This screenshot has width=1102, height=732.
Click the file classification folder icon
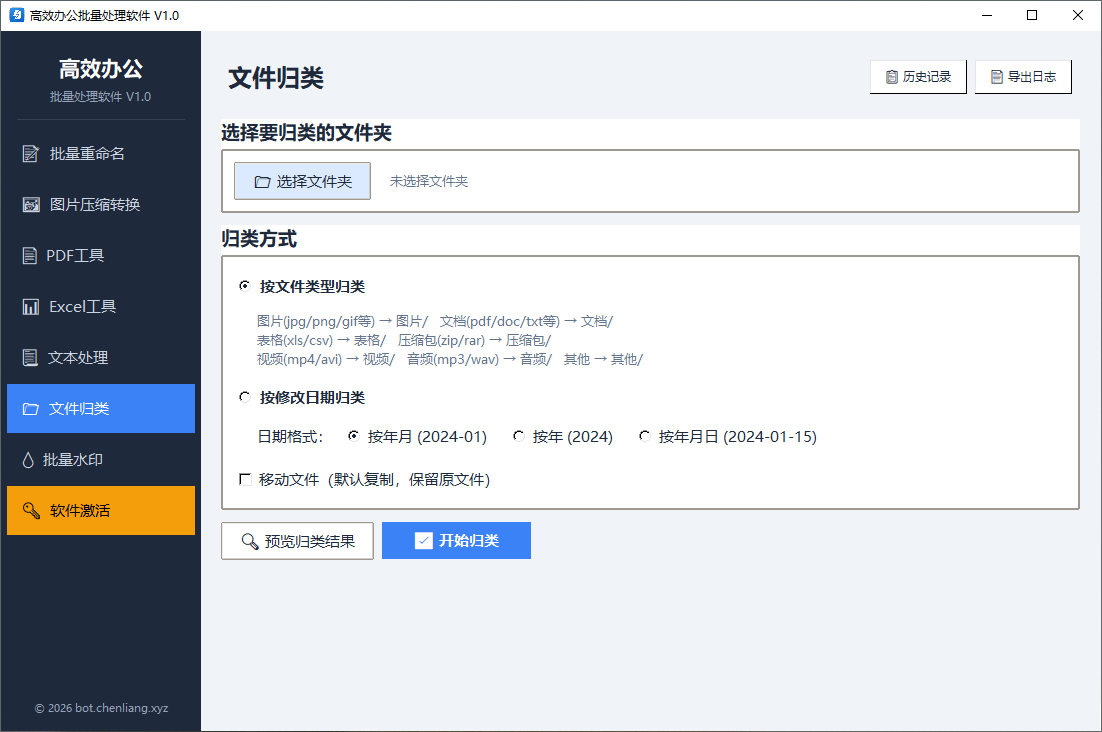(31, 409)
